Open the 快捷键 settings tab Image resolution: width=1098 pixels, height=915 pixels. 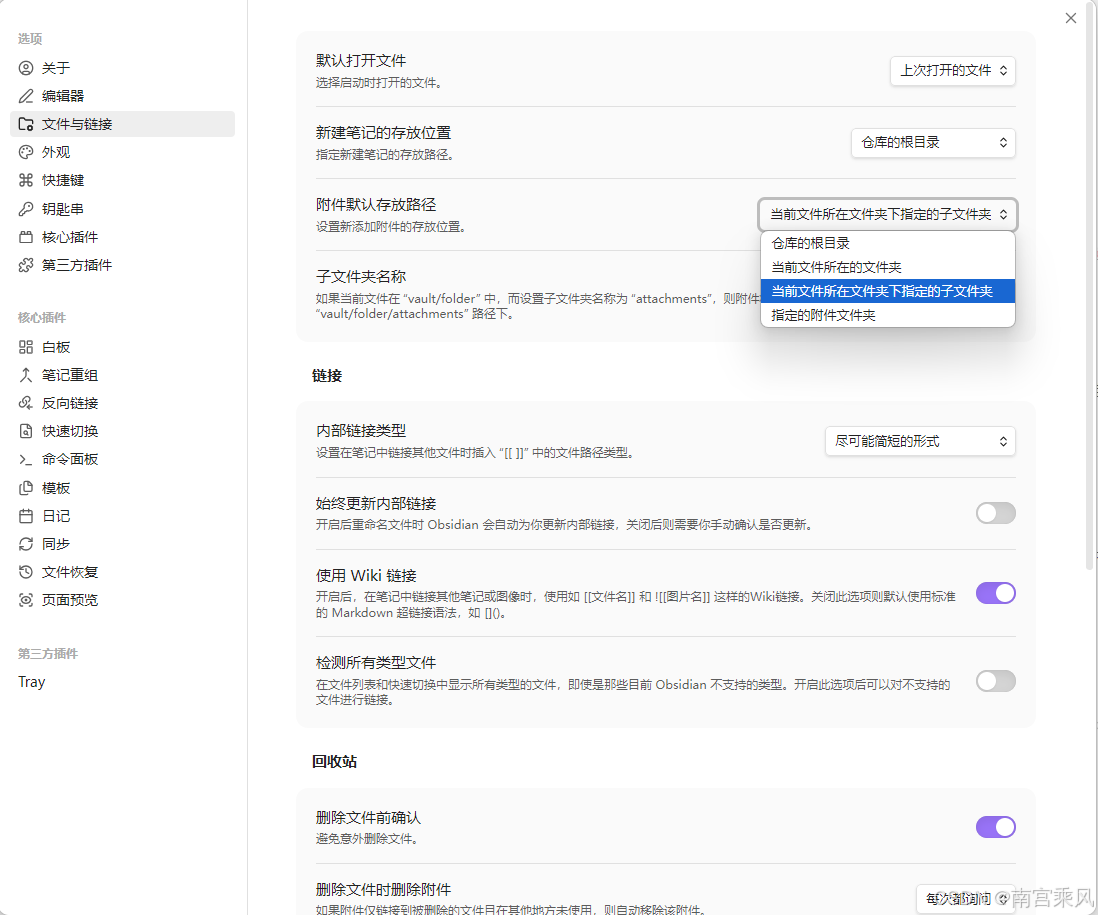click(x=123, y=180)
